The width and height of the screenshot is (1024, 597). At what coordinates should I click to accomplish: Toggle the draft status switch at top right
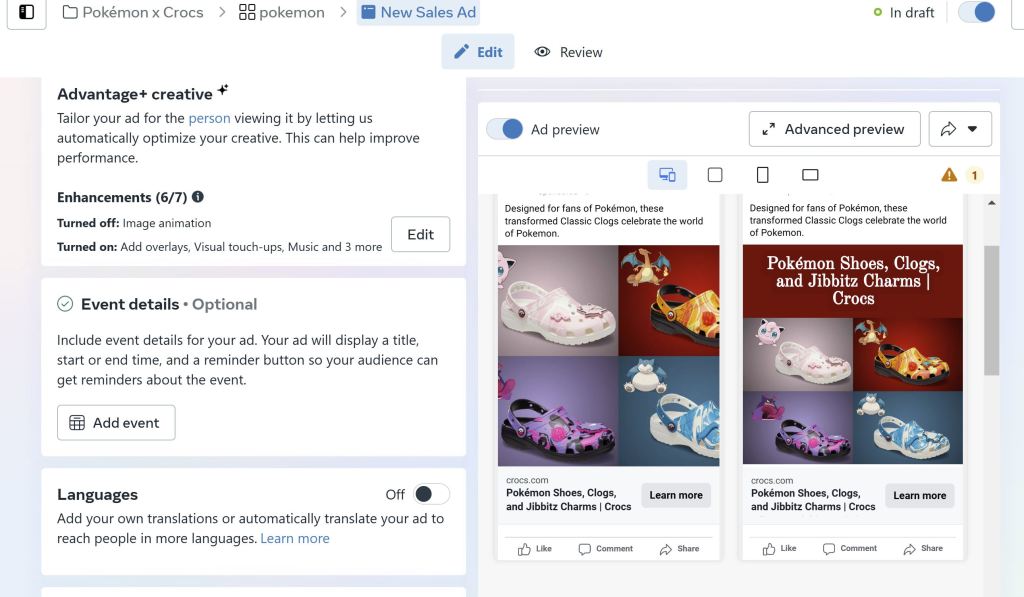(976, 13)
